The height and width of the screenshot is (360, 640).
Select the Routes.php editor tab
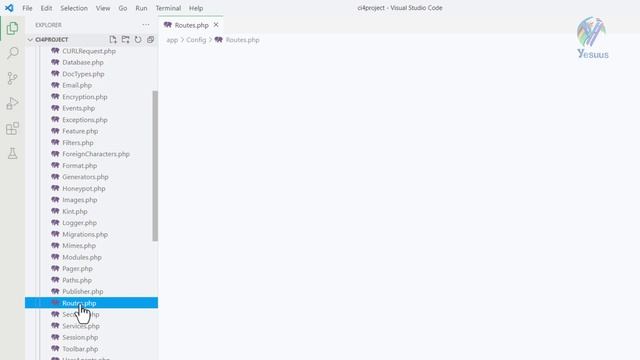(191, 25)
